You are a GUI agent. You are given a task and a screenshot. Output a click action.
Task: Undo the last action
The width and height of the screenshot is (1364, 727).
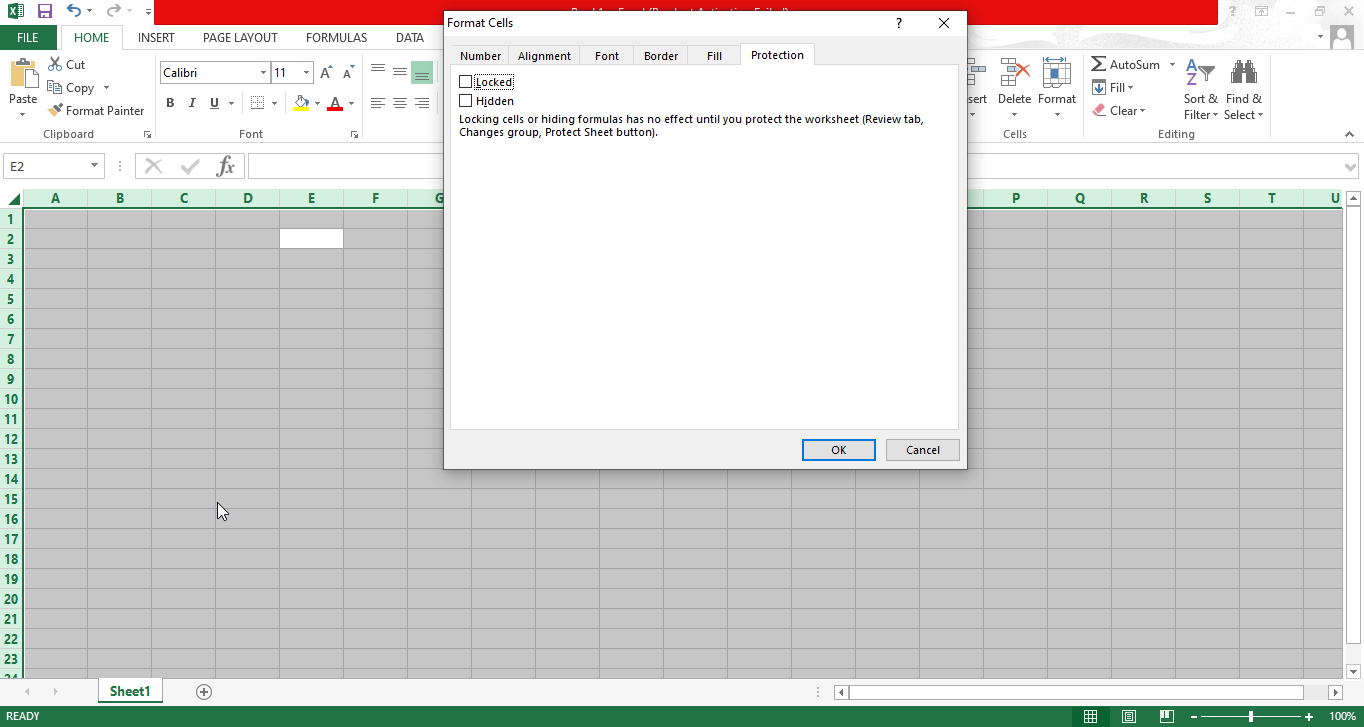coord(73,11)
